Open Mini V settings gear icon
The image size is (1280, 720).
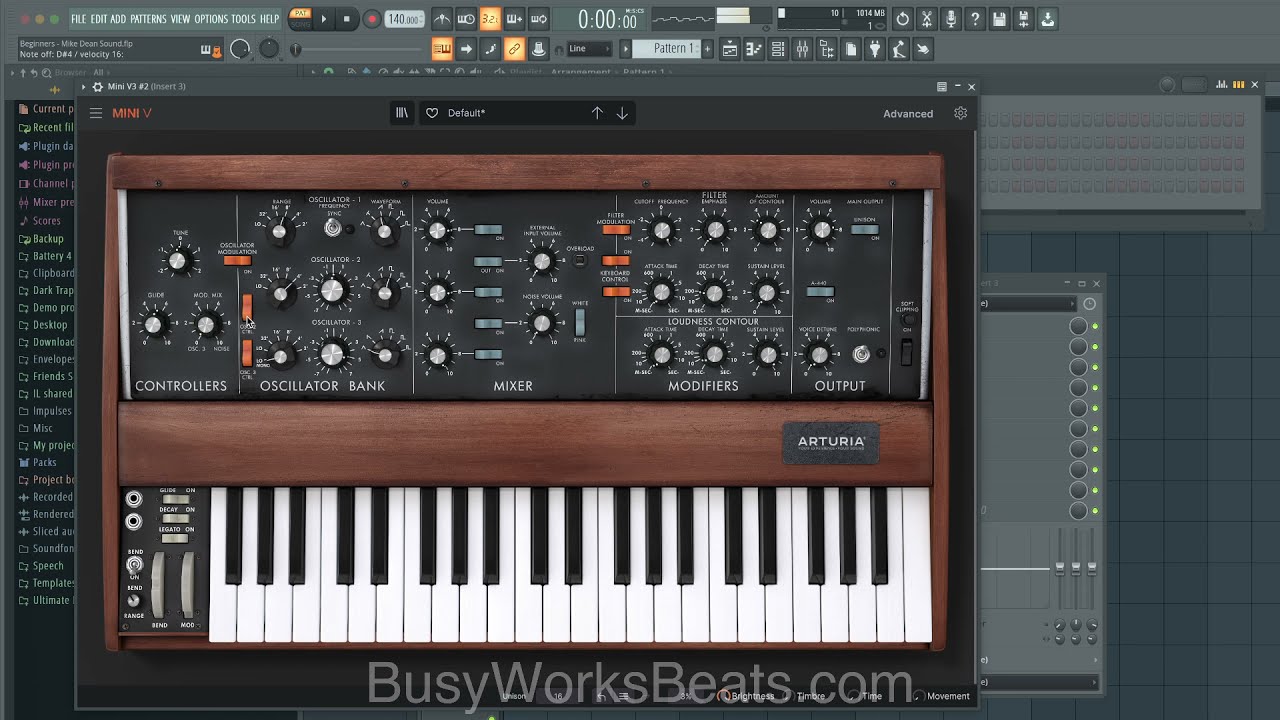point(960,113)
